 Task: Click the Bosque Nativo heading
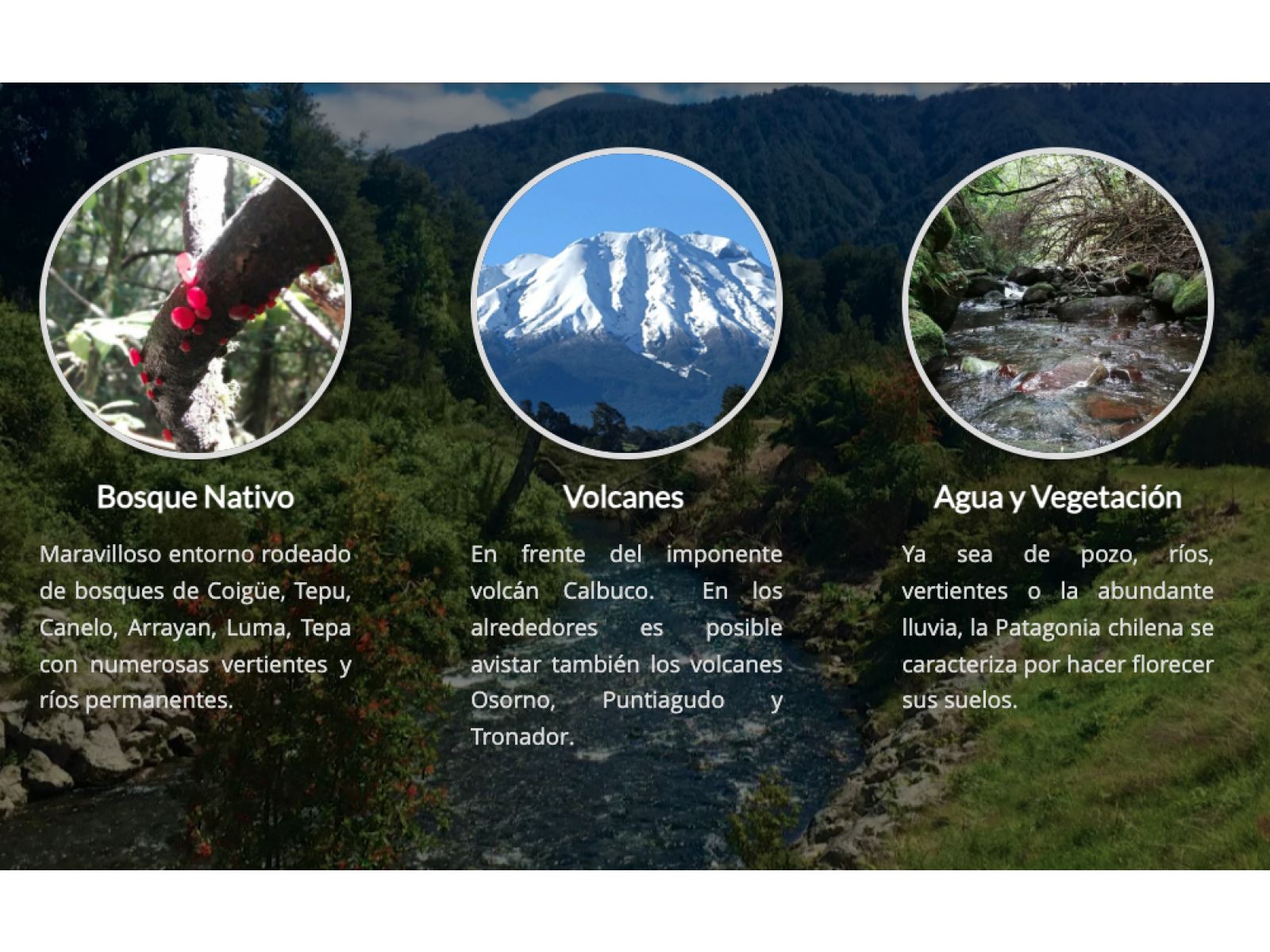(x=195, y=497)
